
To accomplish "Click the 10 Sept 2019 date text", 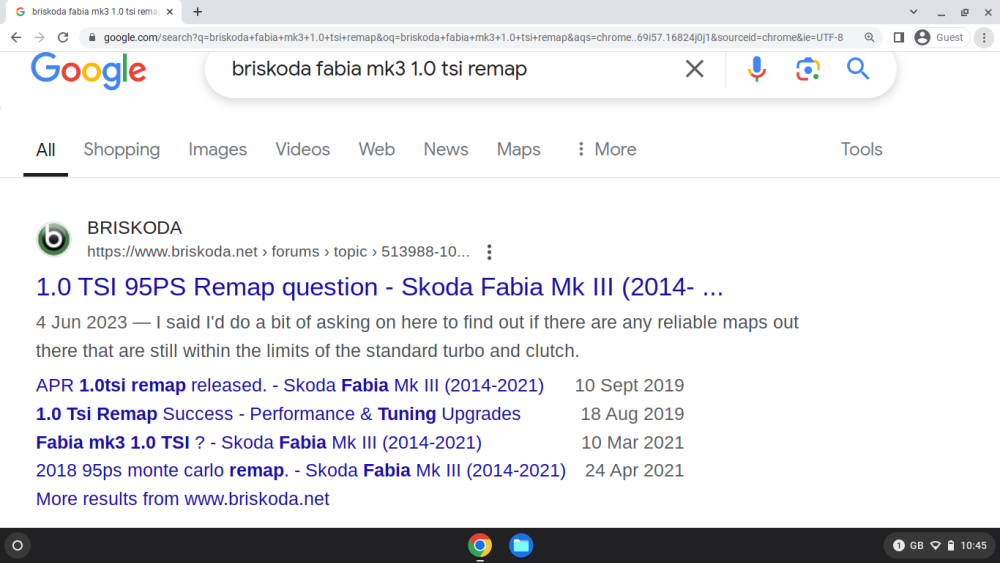I will pyautogui.click(x=629, y=385).
